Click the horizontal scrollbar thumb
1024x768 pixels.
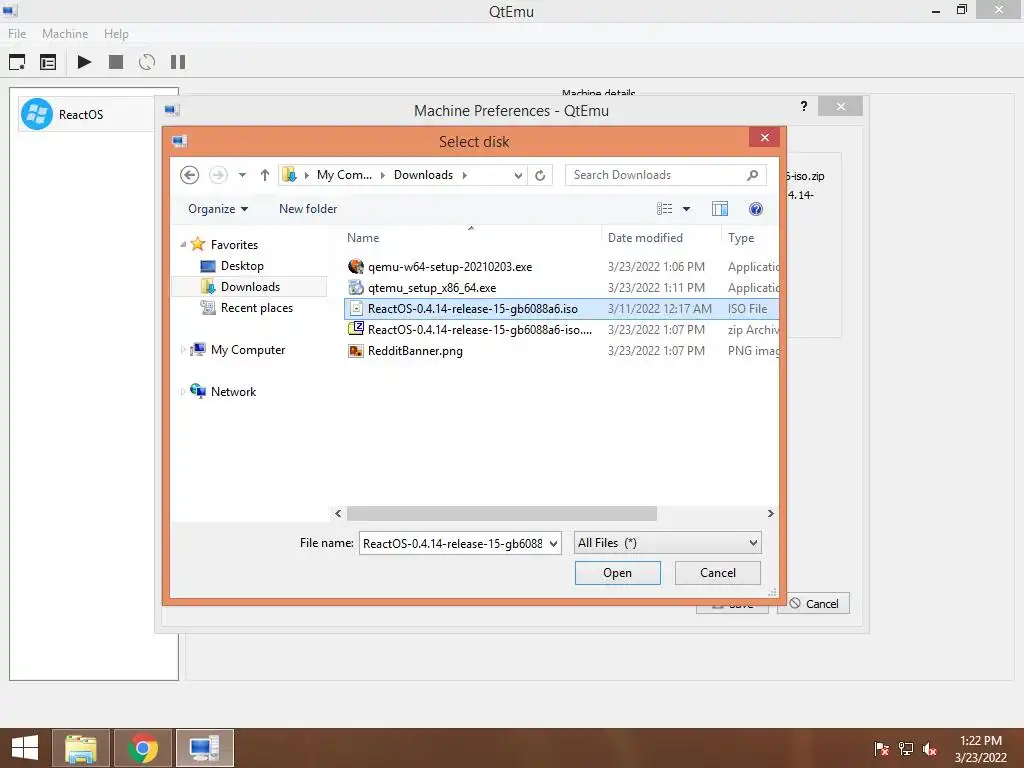(502, 513)
